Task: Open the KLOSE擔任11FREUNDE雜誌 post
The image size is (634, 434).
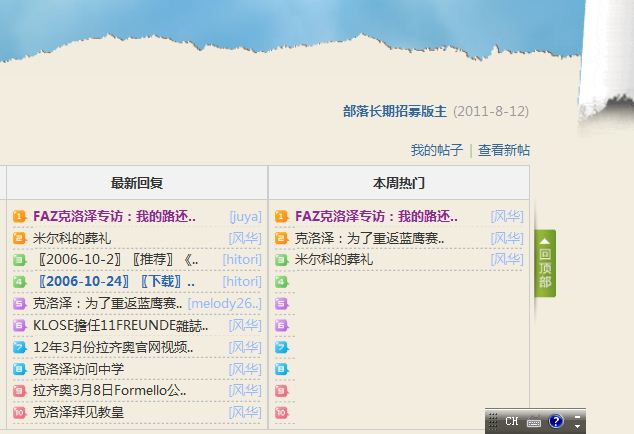Action: [120, 325]
